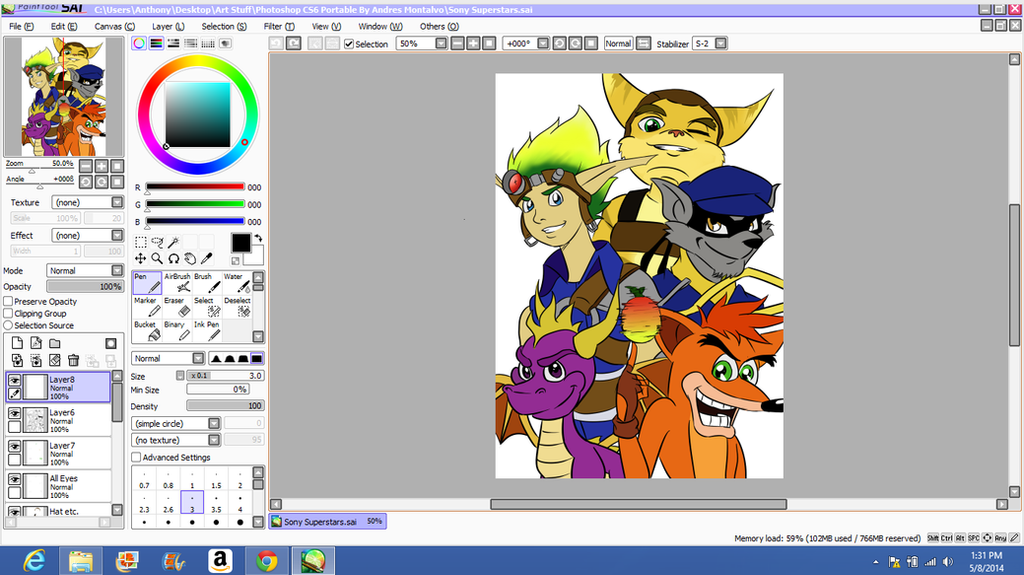Click the Normal view button in toolbar

(x=618, y=43)
